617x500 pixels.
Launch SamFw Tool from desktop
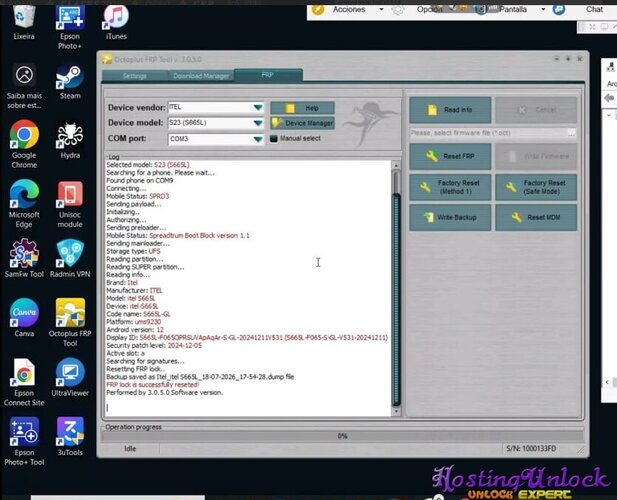tap(24, 258)
